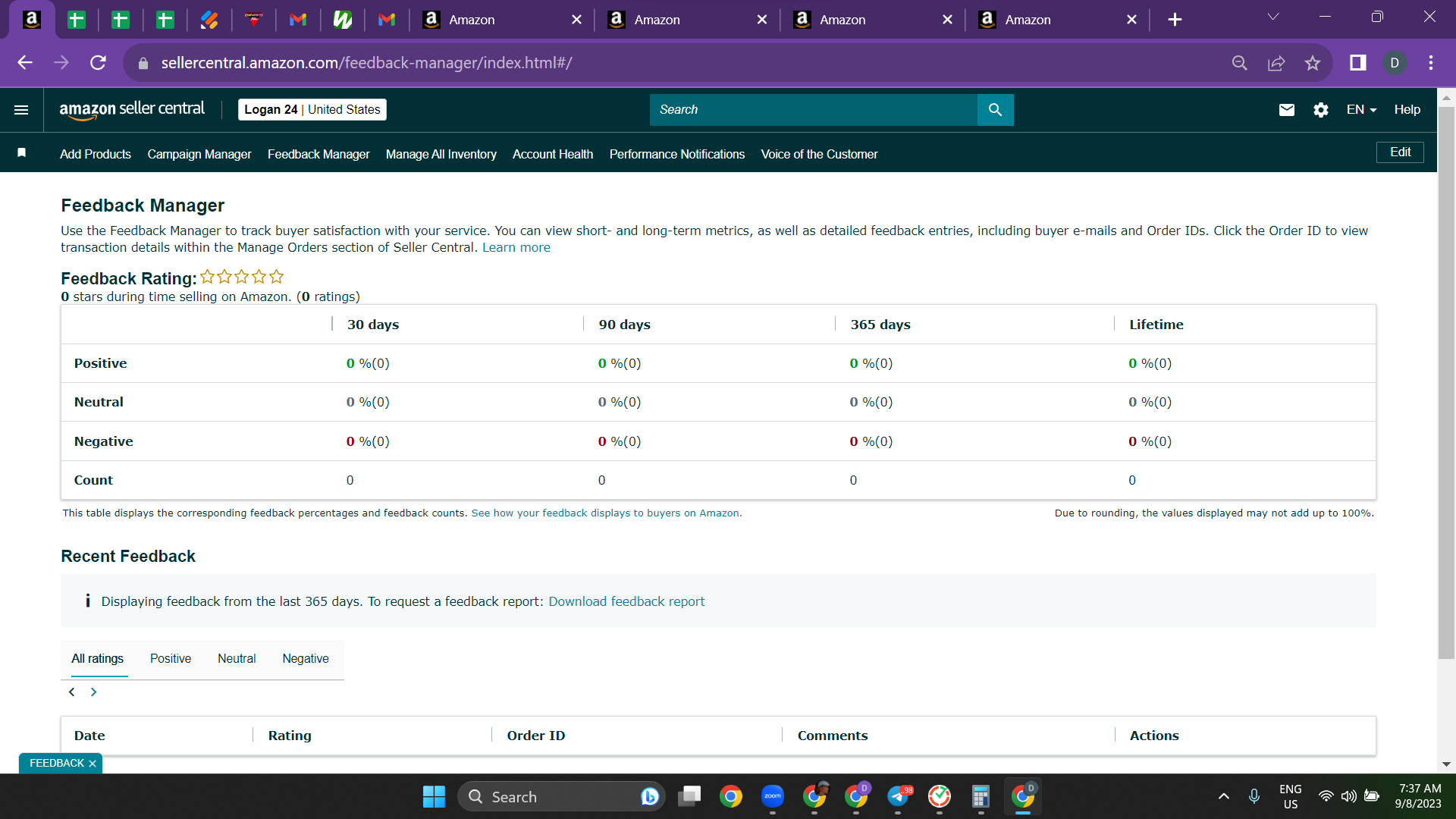Click the search magnifier button
Image resolution: width=1456 pixels, height=819 pixels.
coord(995,110)
